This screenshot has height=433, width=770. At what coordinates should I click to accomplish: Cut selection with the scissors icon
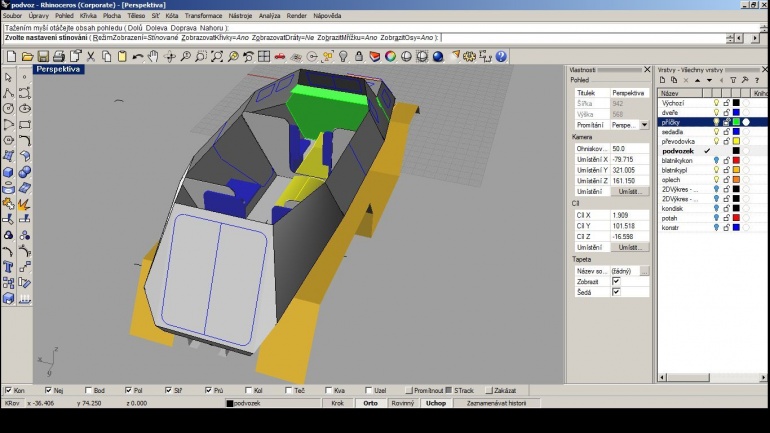click(90, 56)
